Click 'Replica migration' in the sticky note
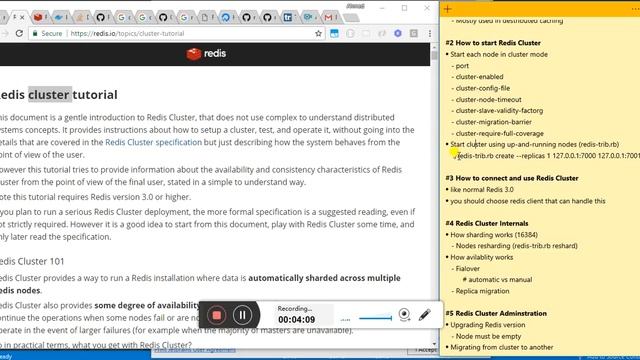 (x=482, y=291)
